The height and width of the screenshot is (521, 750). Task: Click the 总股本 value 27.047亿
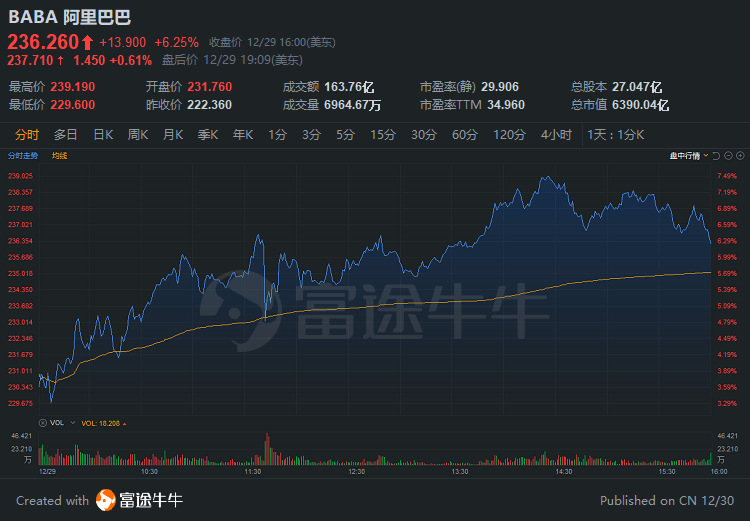637,87
